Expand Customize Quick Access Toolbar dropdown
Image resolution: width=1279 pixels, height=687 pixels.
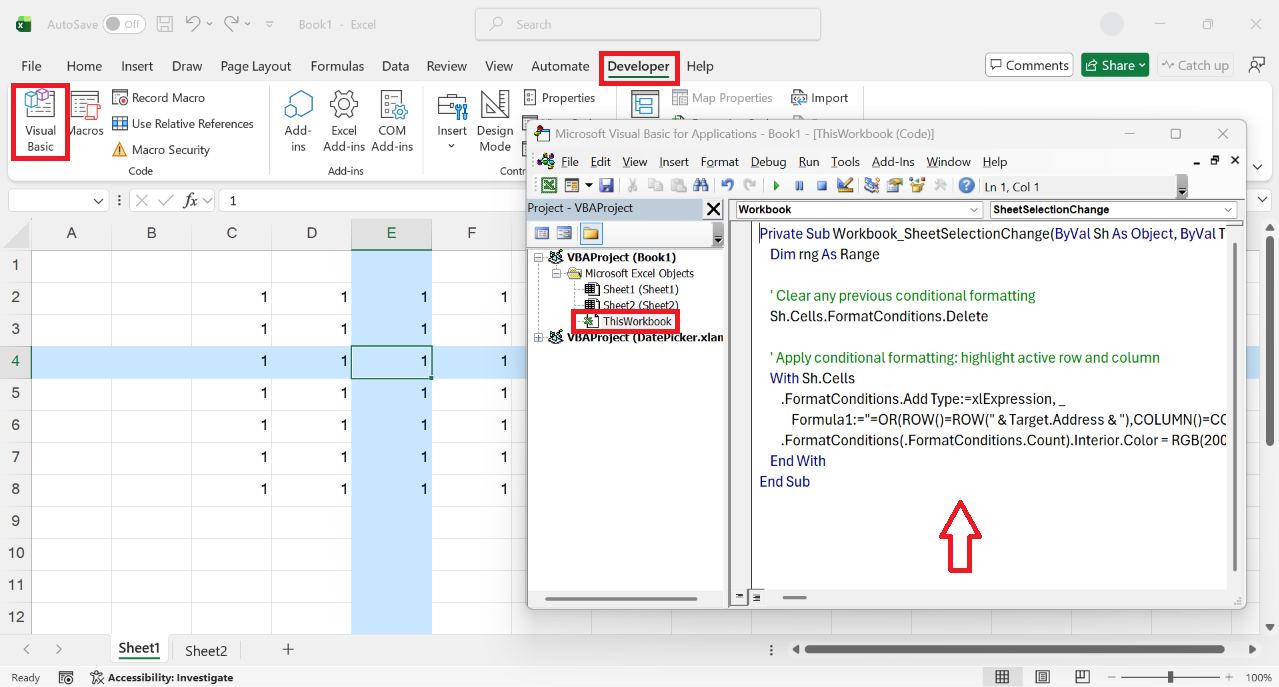(270, 24)
